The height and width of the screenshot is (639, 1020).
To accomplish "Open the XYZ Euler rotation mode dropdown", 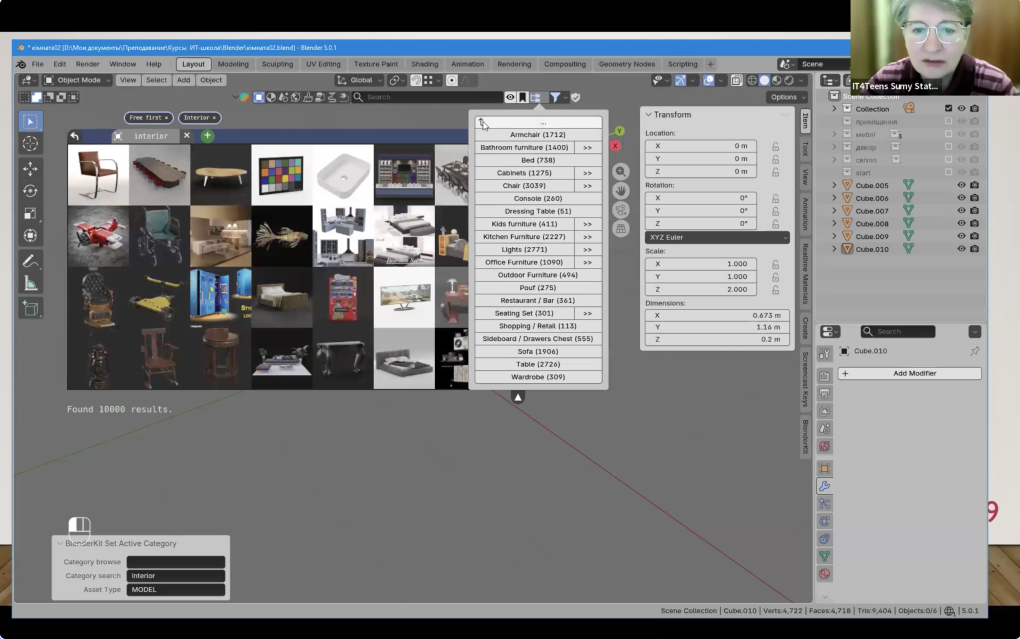I will pyautogui.click(x=717, y=237).
